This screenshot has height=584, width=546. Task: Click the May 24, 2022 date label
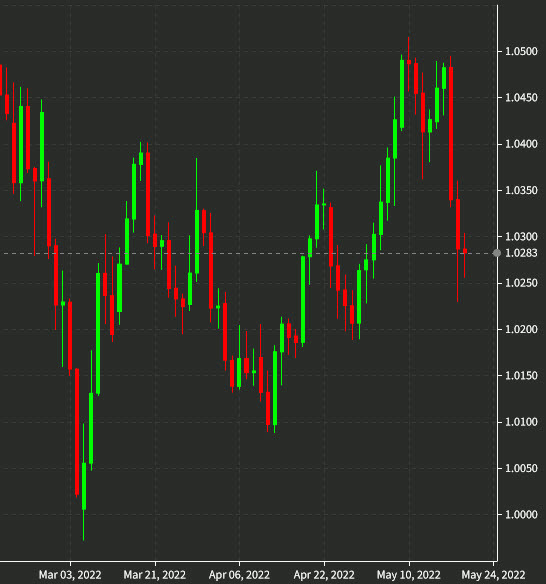point(493,575)
